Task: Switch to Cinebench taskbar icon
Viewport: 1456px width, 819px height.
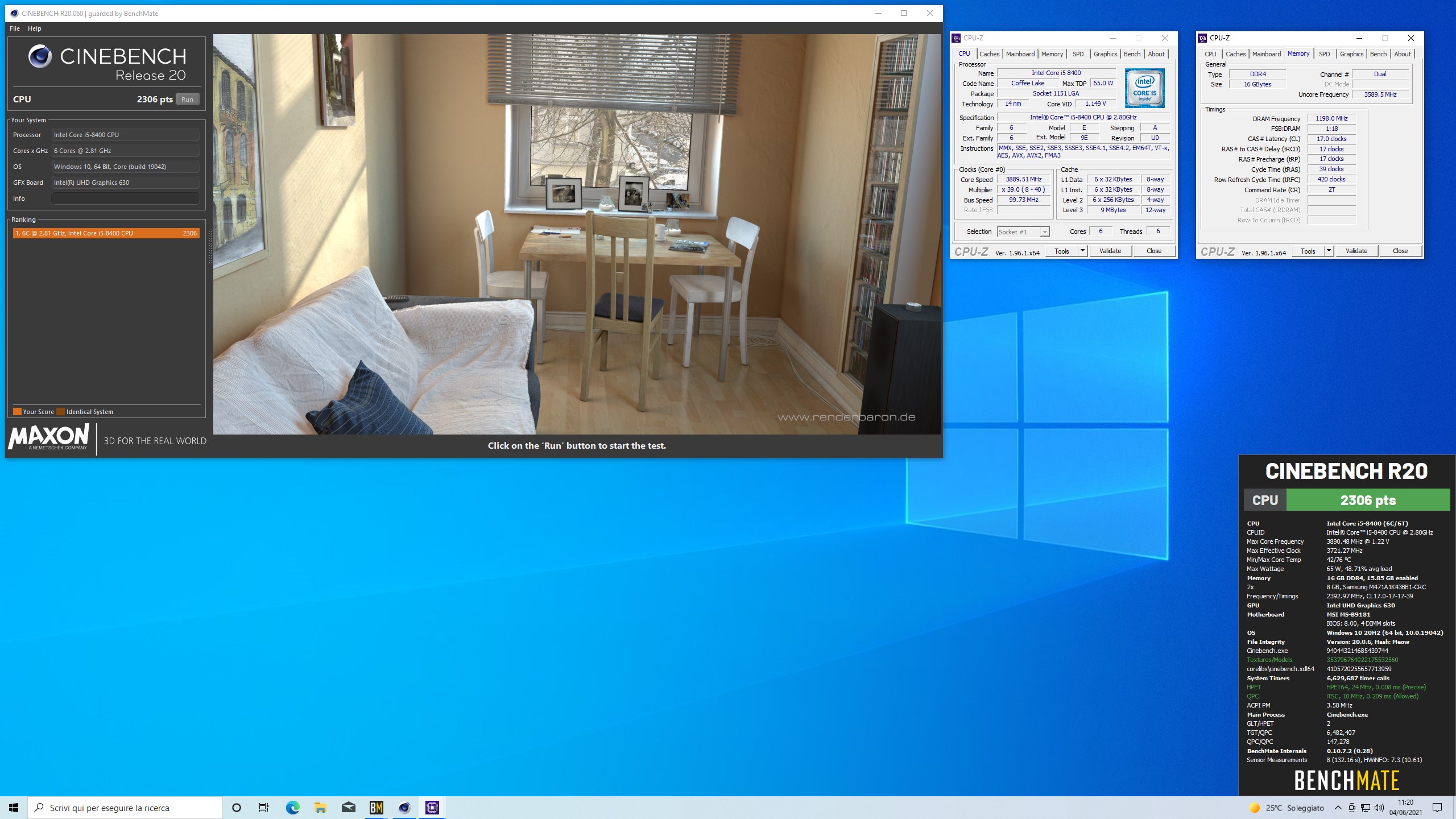Action: pos(404,808)
